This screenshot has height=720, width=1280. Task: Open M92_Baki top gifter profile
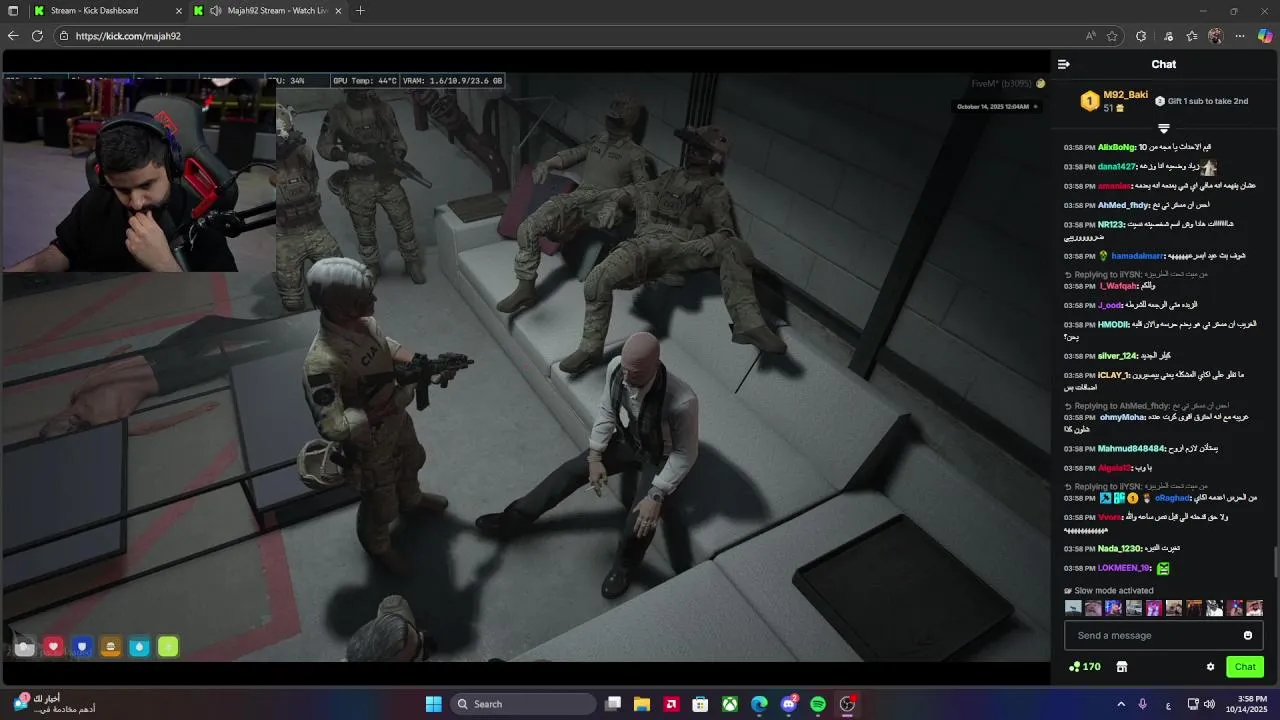tap(1125, 95)
